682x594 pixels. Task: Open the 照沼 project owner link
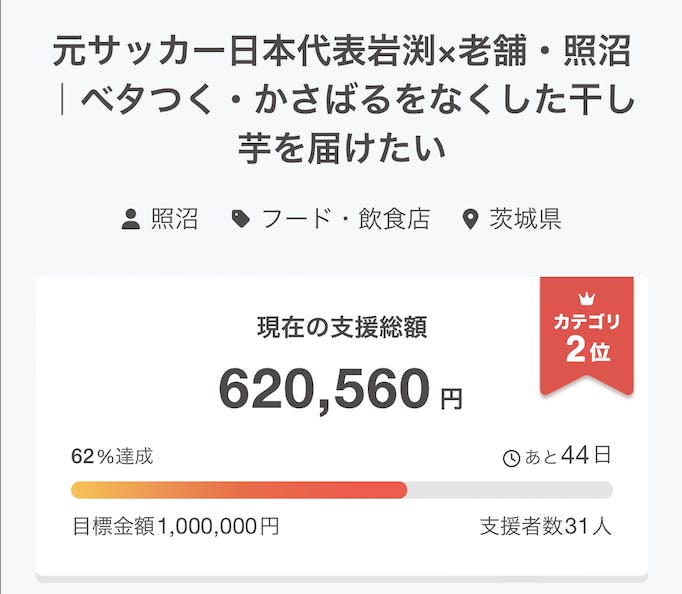pyautogui.click(x=174, y=220)
